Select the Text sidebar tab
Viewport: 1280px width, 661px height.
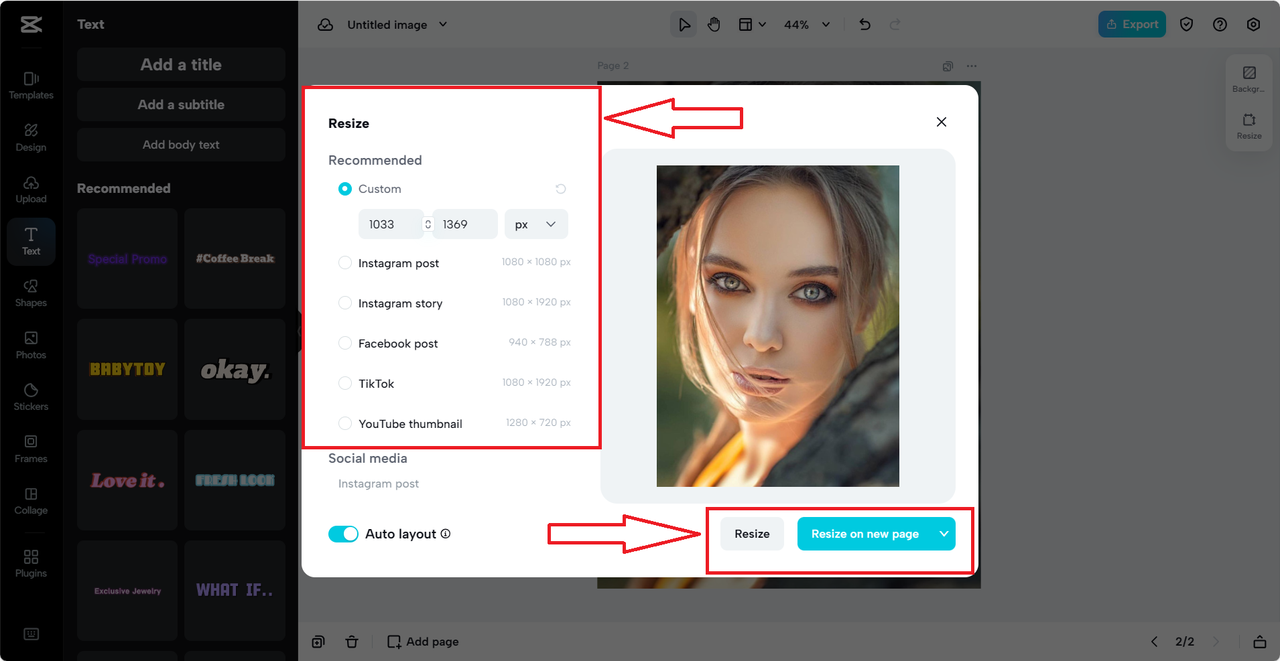(31, 241)
